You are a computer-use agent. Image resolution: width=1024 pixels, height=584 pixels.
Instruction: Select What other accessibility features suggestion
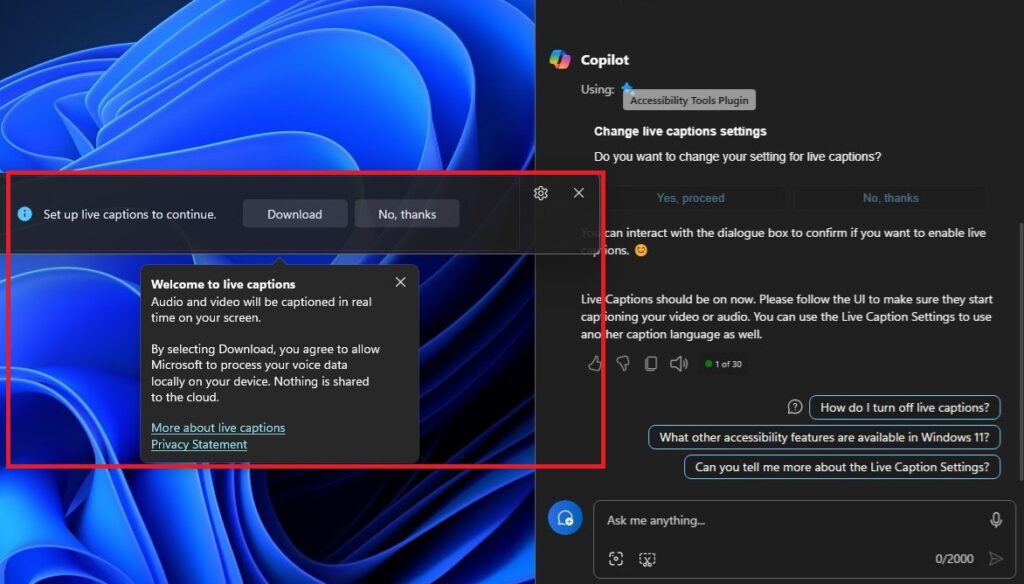click(x=824, y=438)
